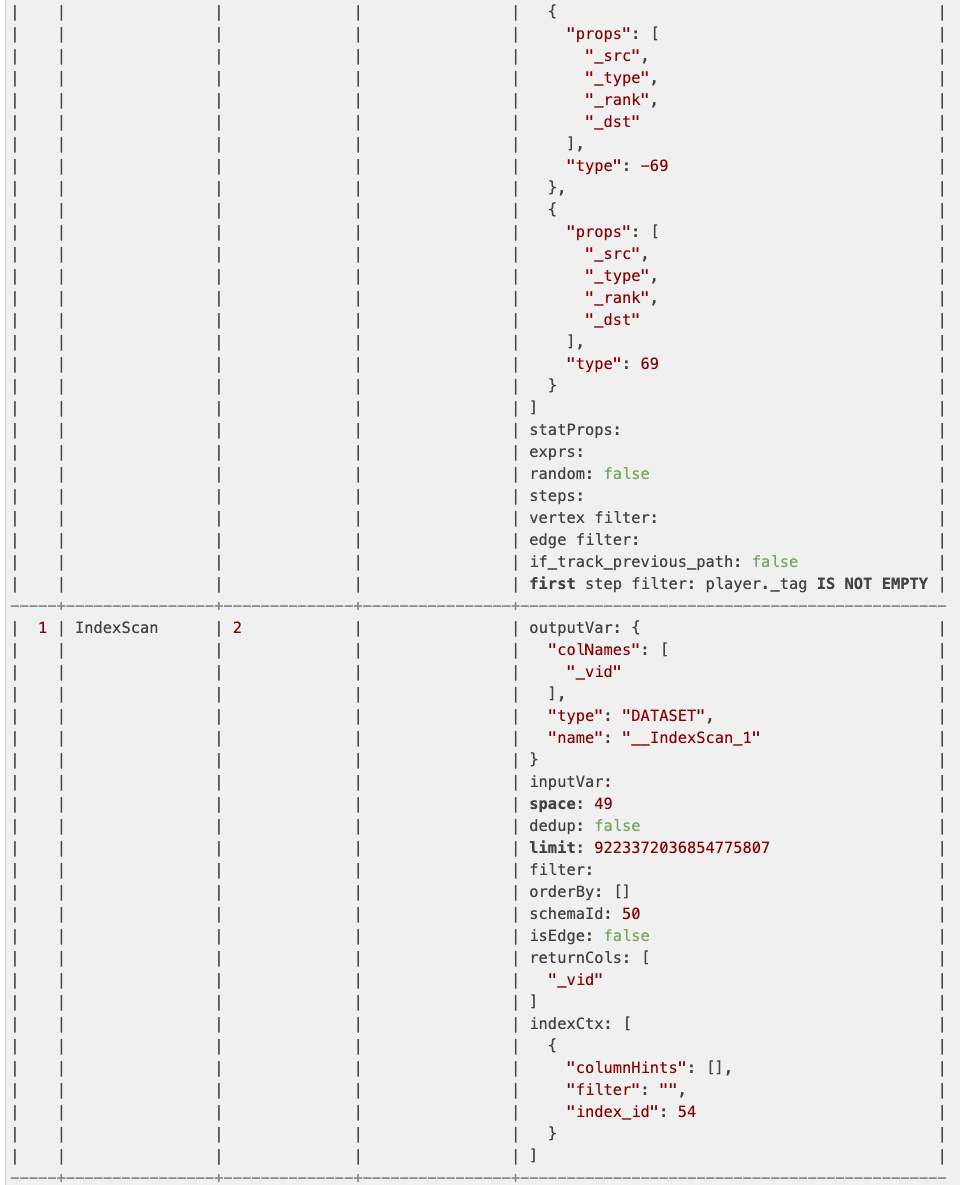Click the if_track_previous_path false value

(x=774, y=562)
